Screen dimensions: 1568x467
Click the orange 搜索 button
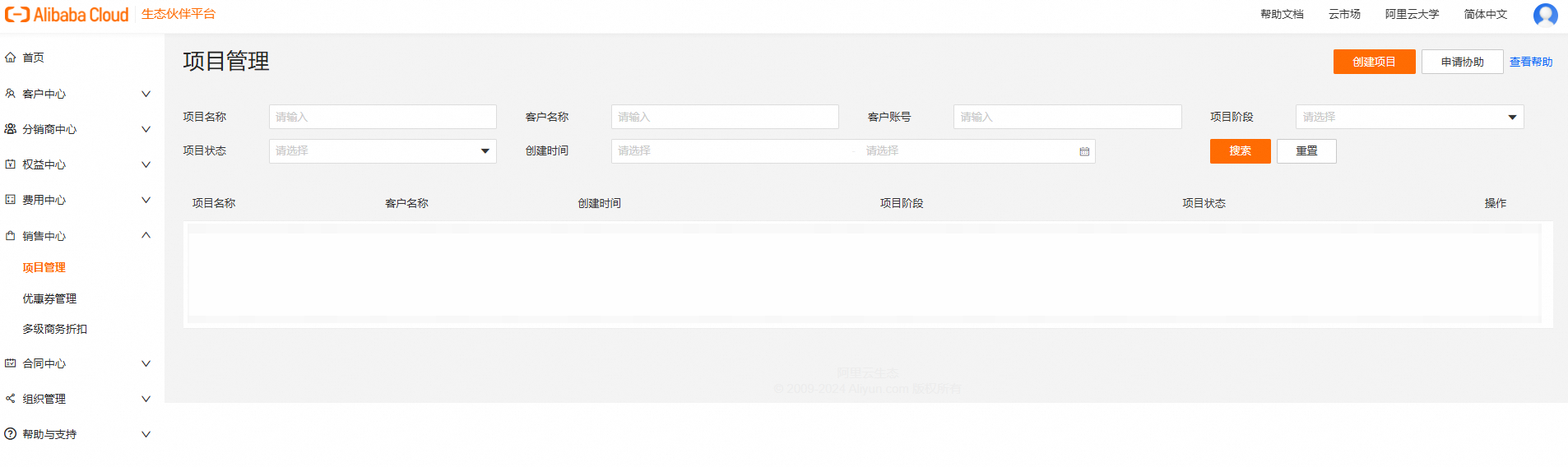pos(1240,151)
